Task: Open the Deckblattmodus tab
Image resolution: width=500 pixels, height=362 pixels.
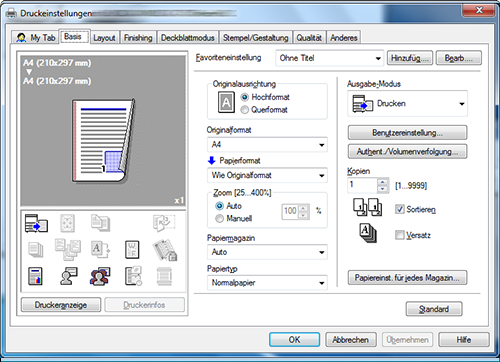Action: 188,38
